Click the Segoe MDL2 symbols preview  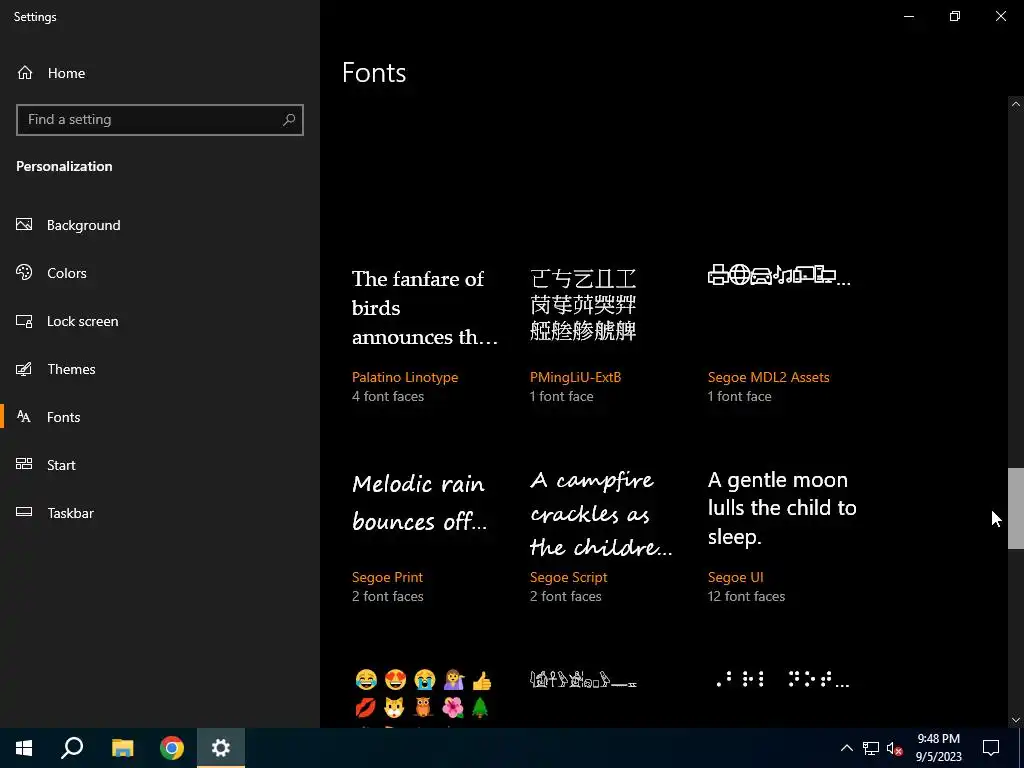(x=779, y=275)
